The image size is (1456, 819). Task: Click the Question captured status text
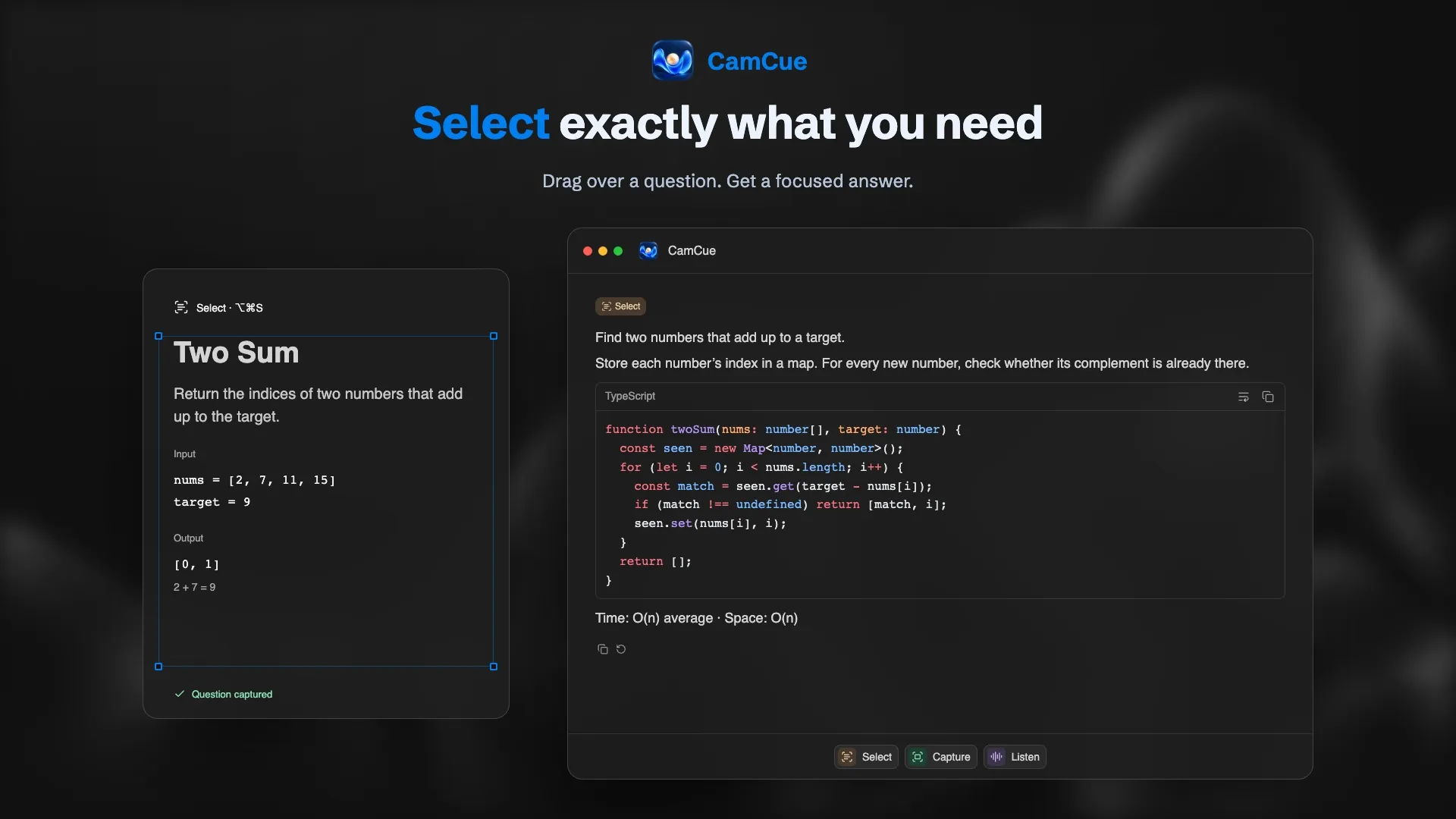click(x=232, y=695)
